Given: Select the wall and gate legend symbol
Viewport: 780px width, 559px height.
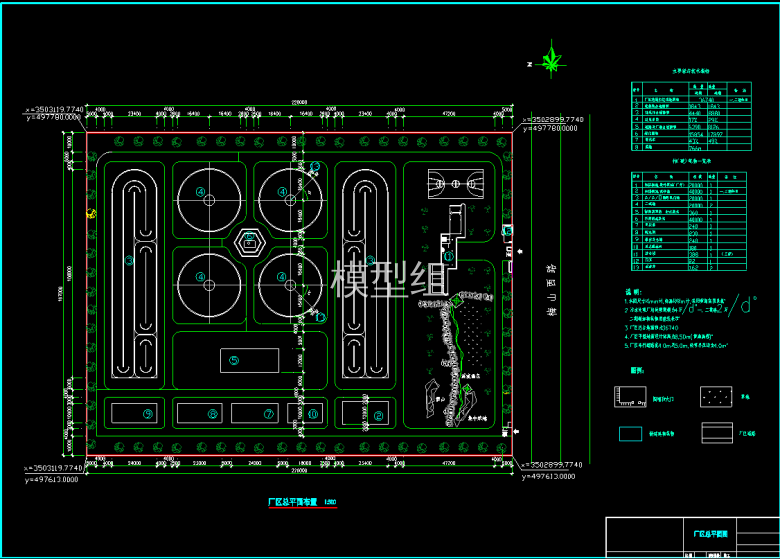Looking at the screenshot, I should [x=630, y=397].
